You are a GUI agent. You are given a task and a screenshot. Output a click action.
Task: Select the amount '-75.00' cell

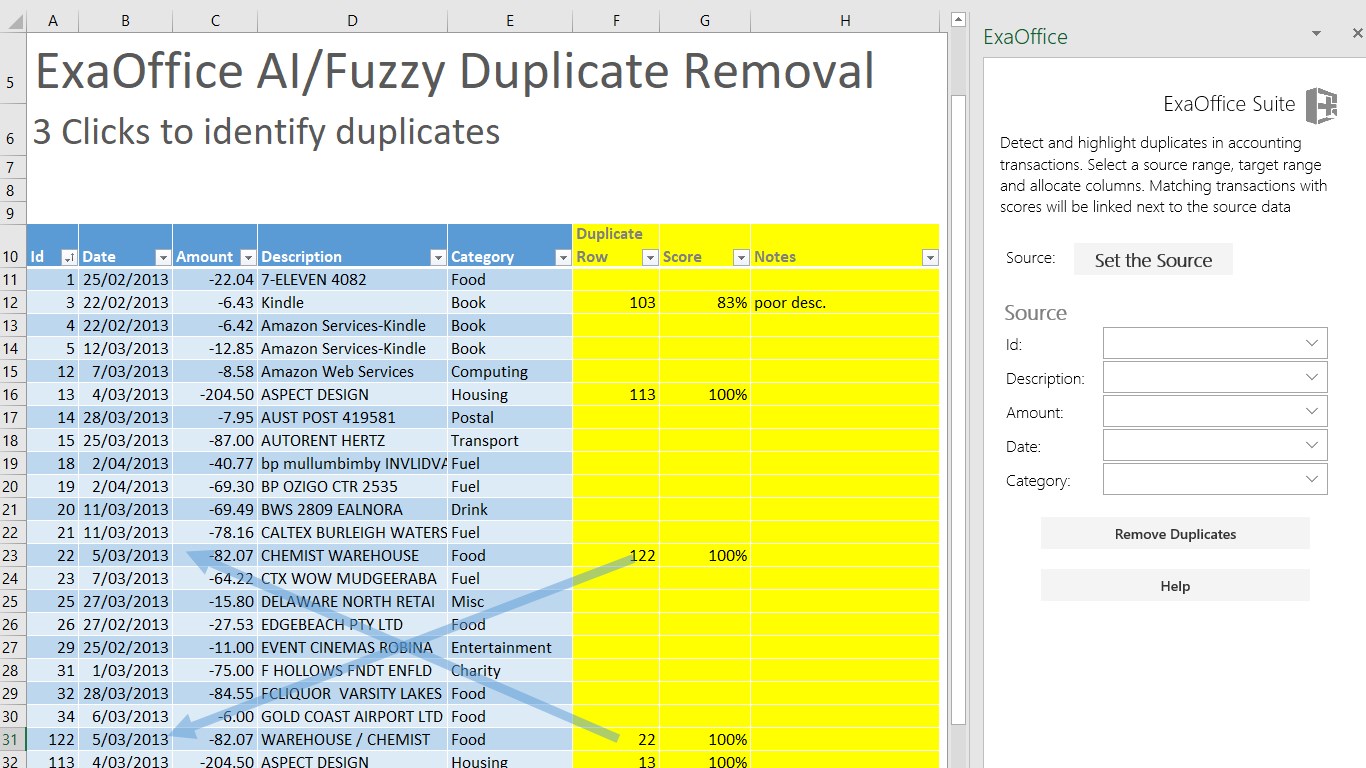click(x=215, y=670)
